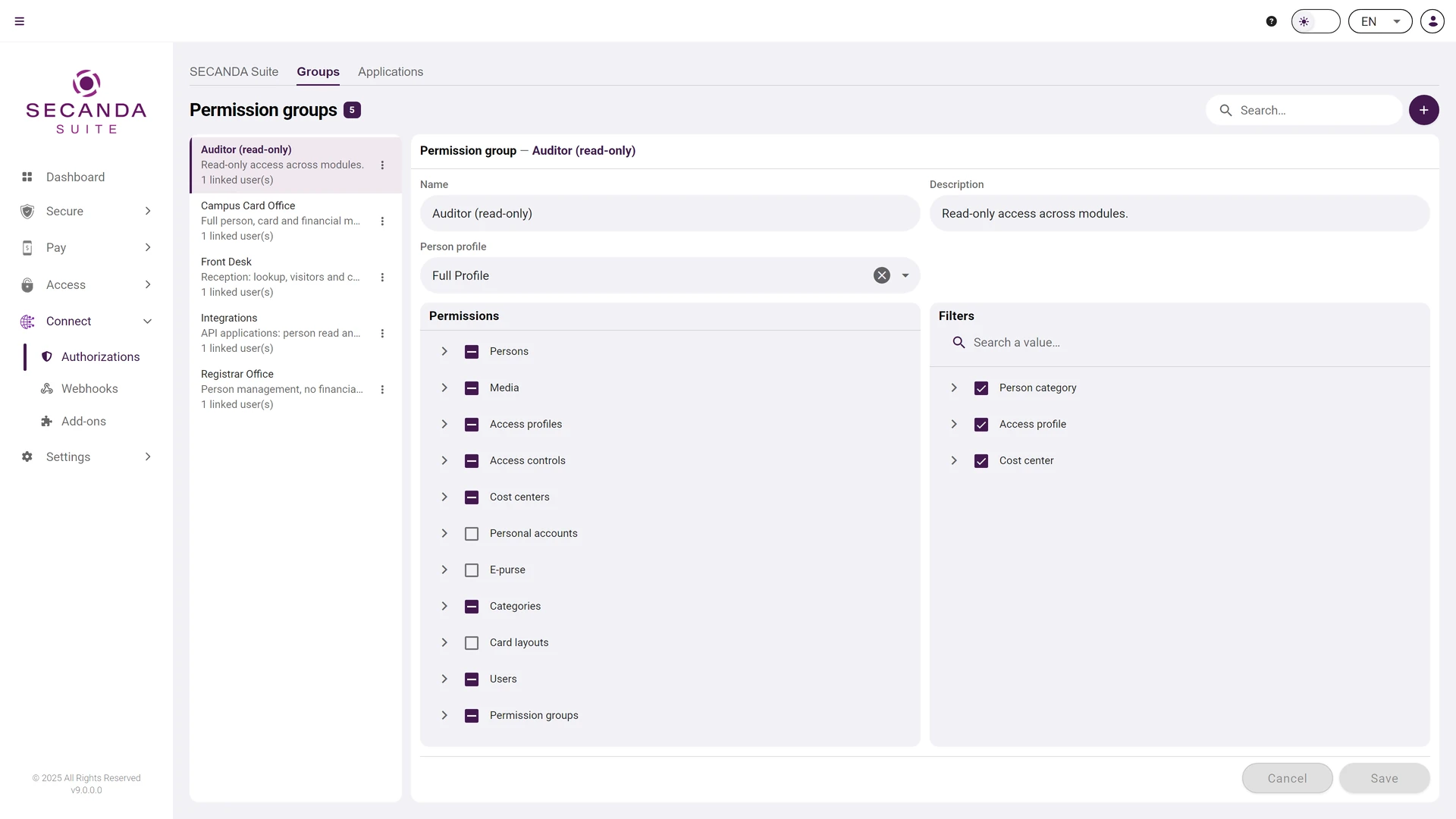Click the permission groups Search field
Image resolution: width=1456 pixels, height=819 pixels.
coord(1304,110)
